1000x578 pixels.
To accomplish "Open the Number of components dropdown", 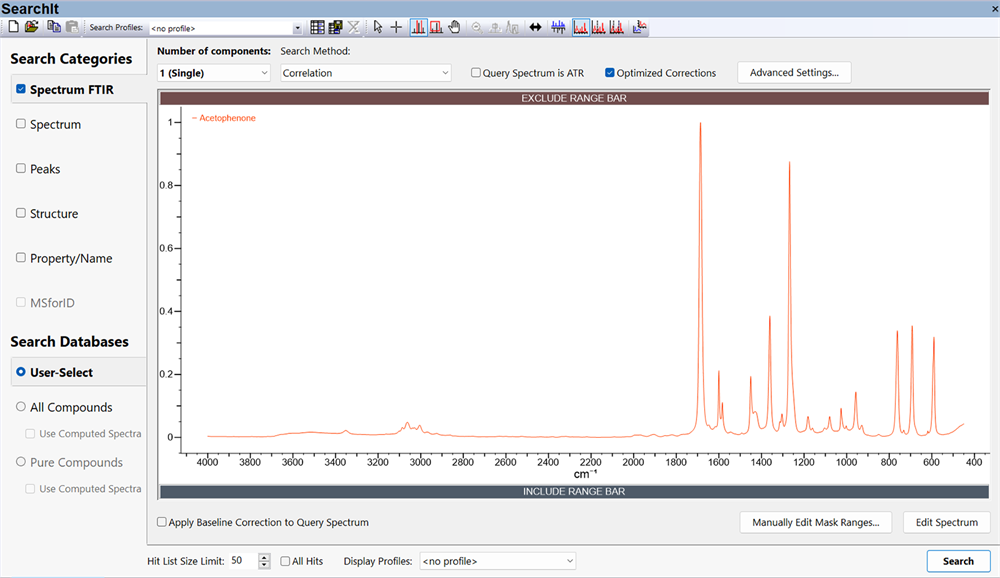I will pos(214,73).
